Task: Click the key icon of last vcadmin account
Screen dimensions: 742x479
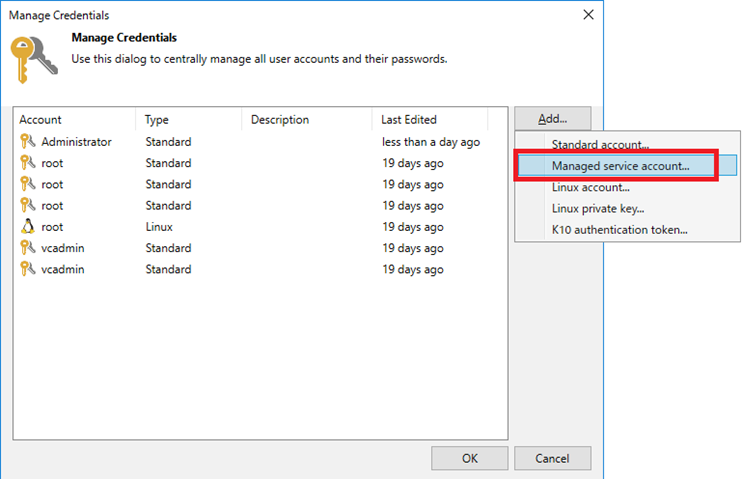Action: click(27, 269)
